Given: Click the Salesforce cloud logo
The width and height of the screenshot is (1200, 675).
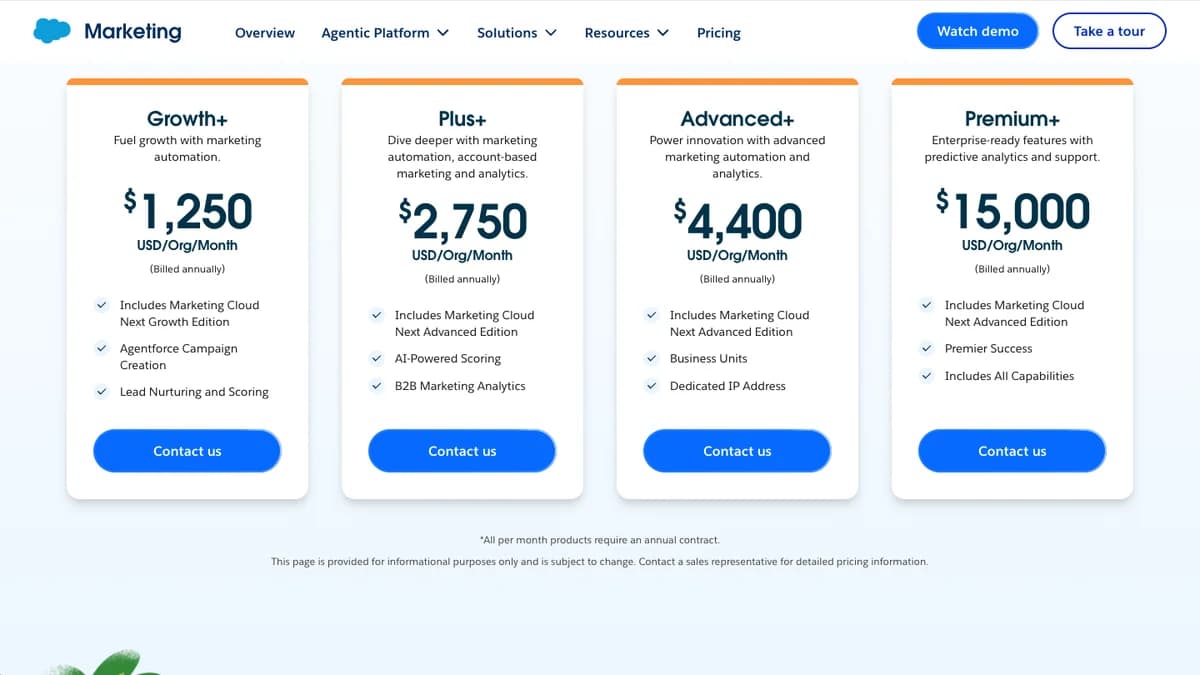Looking at the screenshot, I should 52,31.
